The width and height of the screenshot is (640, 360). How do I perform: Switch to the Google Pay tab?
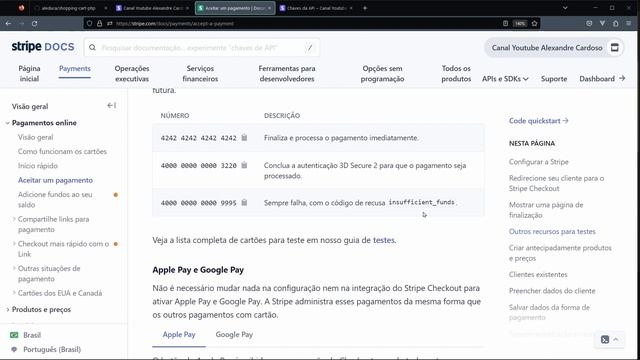pyautogui.click(x=234, y=334)
